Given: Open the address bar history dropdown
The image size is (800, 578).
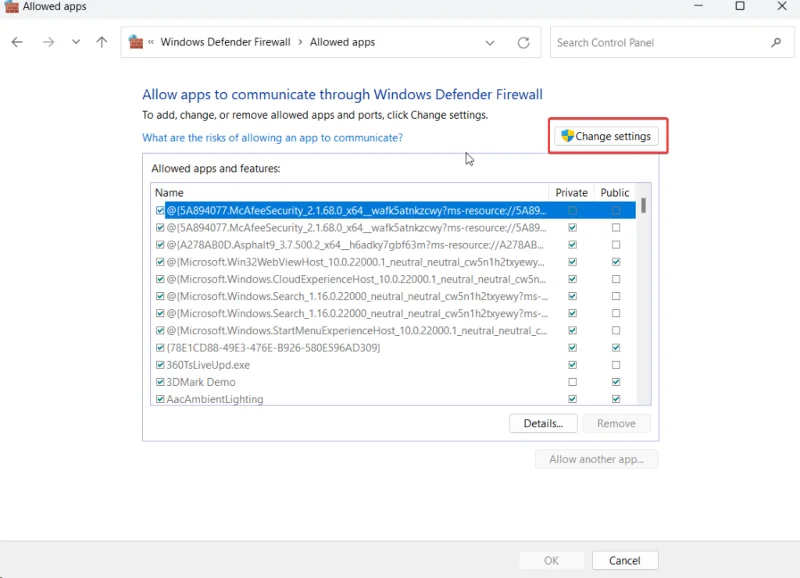Looking at the screenshot, I should click(x=490, y=42).
